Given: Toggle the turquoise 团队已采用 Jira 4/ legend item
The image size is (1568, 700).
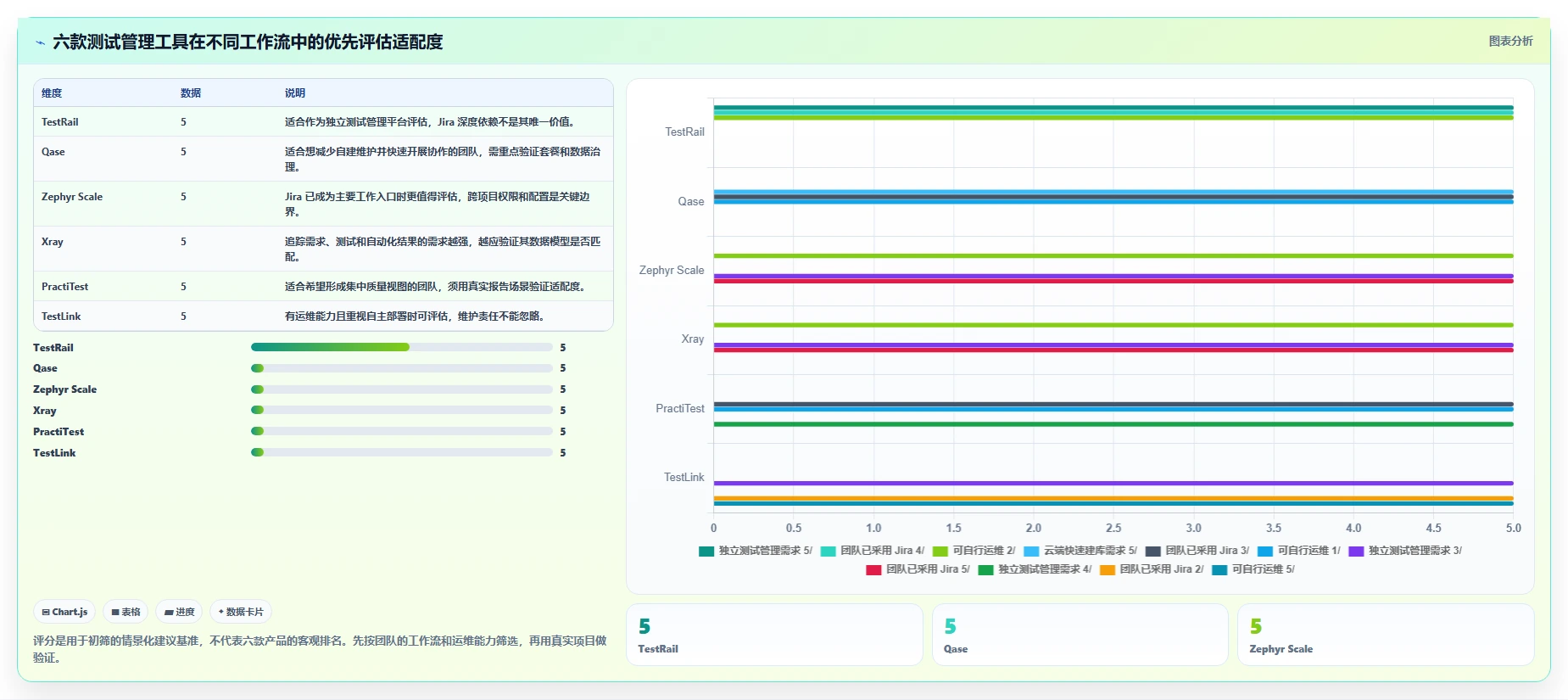Looking at the screenshot, I should [x=872, y=551].
